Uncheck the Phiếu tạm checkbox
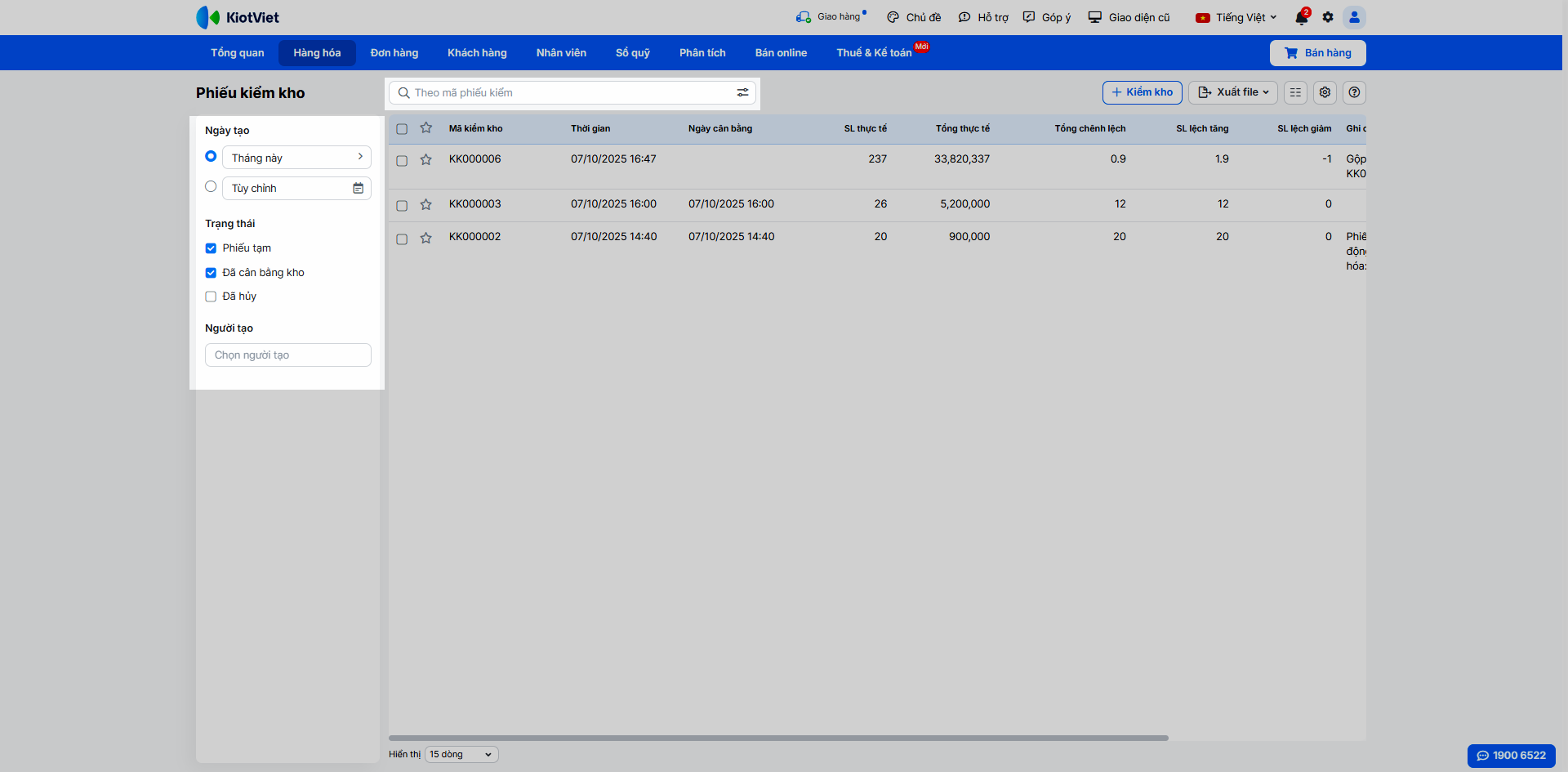The image size is (1568, 772). (211, 248)
